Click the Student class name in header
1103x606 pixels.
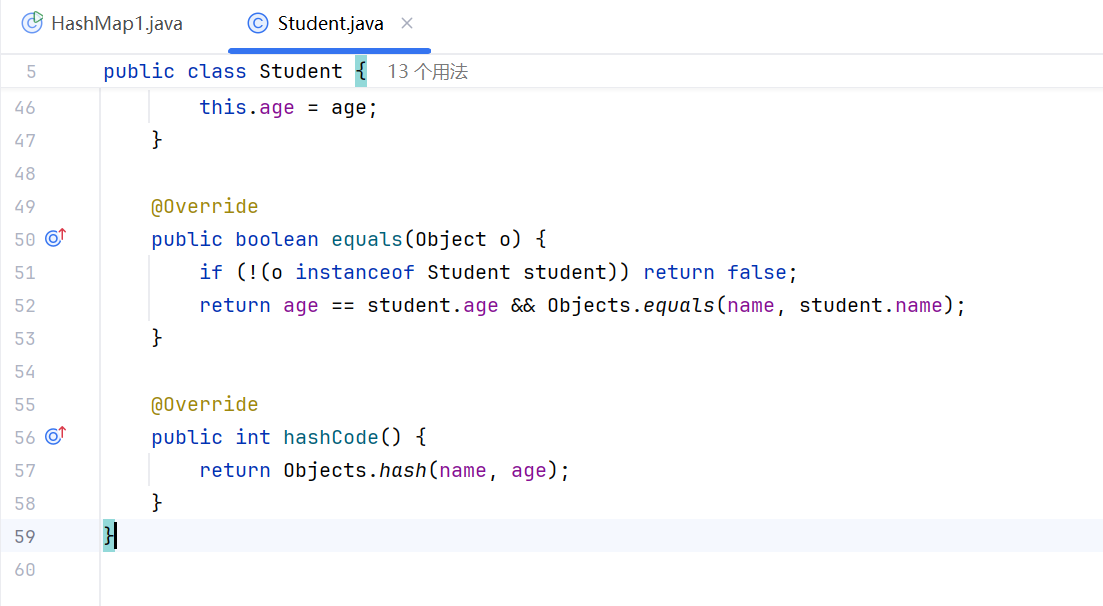300,72
